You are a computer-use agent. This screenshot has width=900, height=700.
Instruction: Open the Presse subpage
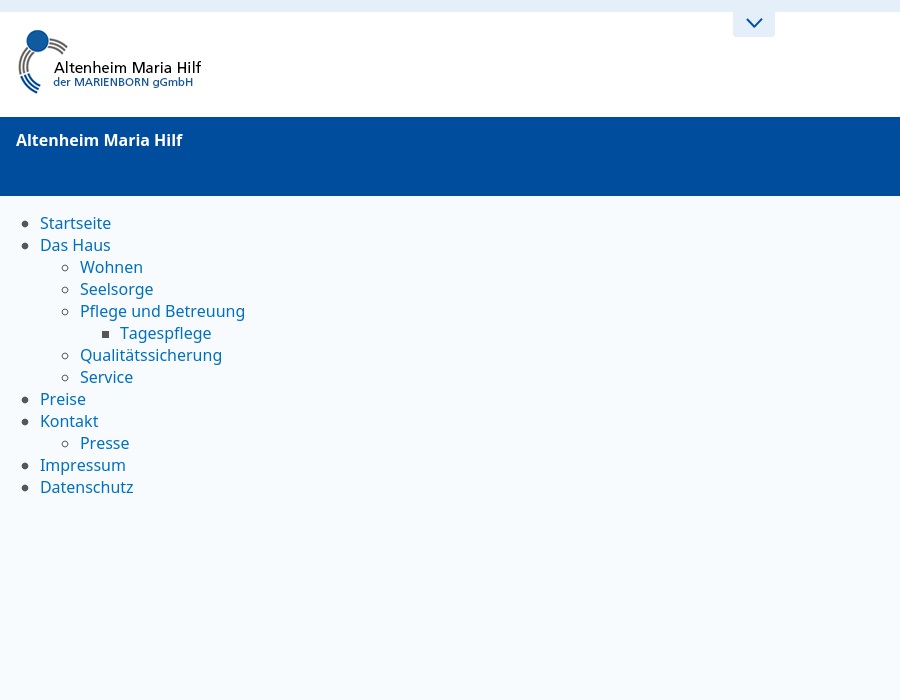[x=104, y=443]
